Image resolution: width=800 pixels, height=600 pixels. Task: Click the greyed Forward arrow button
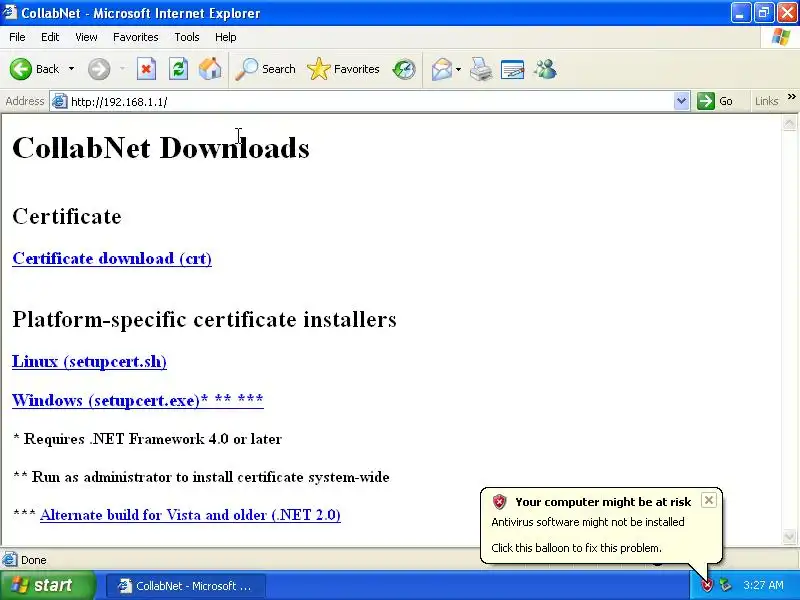tap(99, 69)
